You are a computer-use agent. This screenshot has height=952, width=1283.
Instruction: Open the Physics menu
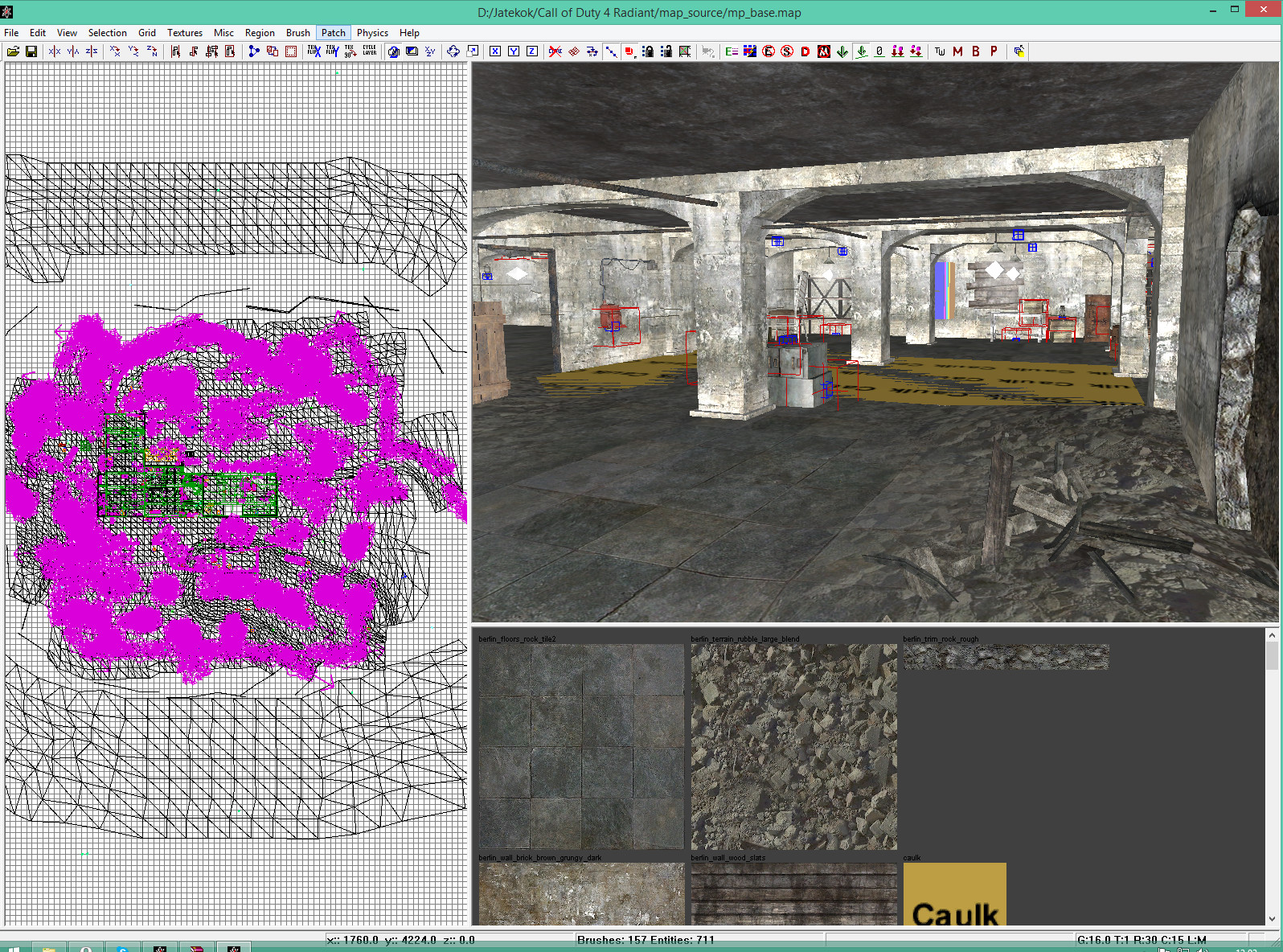372,33
